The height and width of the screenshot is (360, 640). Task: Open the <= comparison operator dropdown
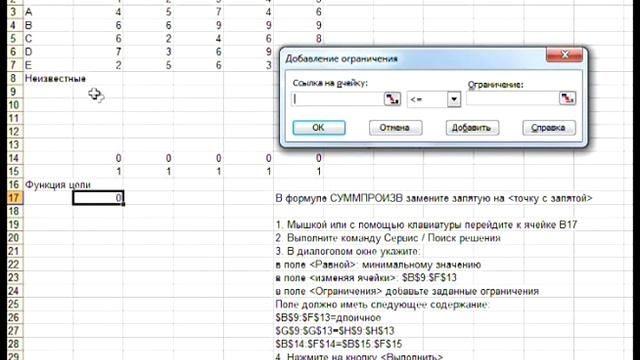coord(454,99)
